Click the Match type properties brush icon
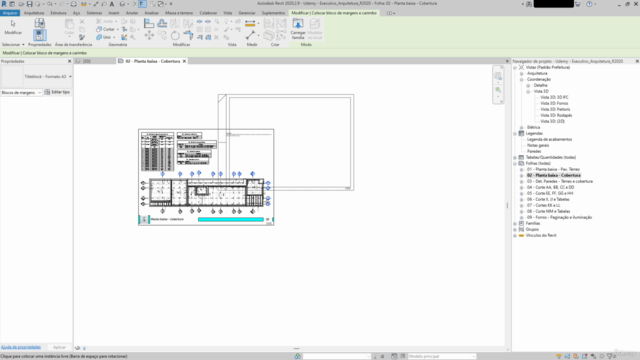Screen dimensions: 640x360 pyautogui.click(x=82, y=37)
